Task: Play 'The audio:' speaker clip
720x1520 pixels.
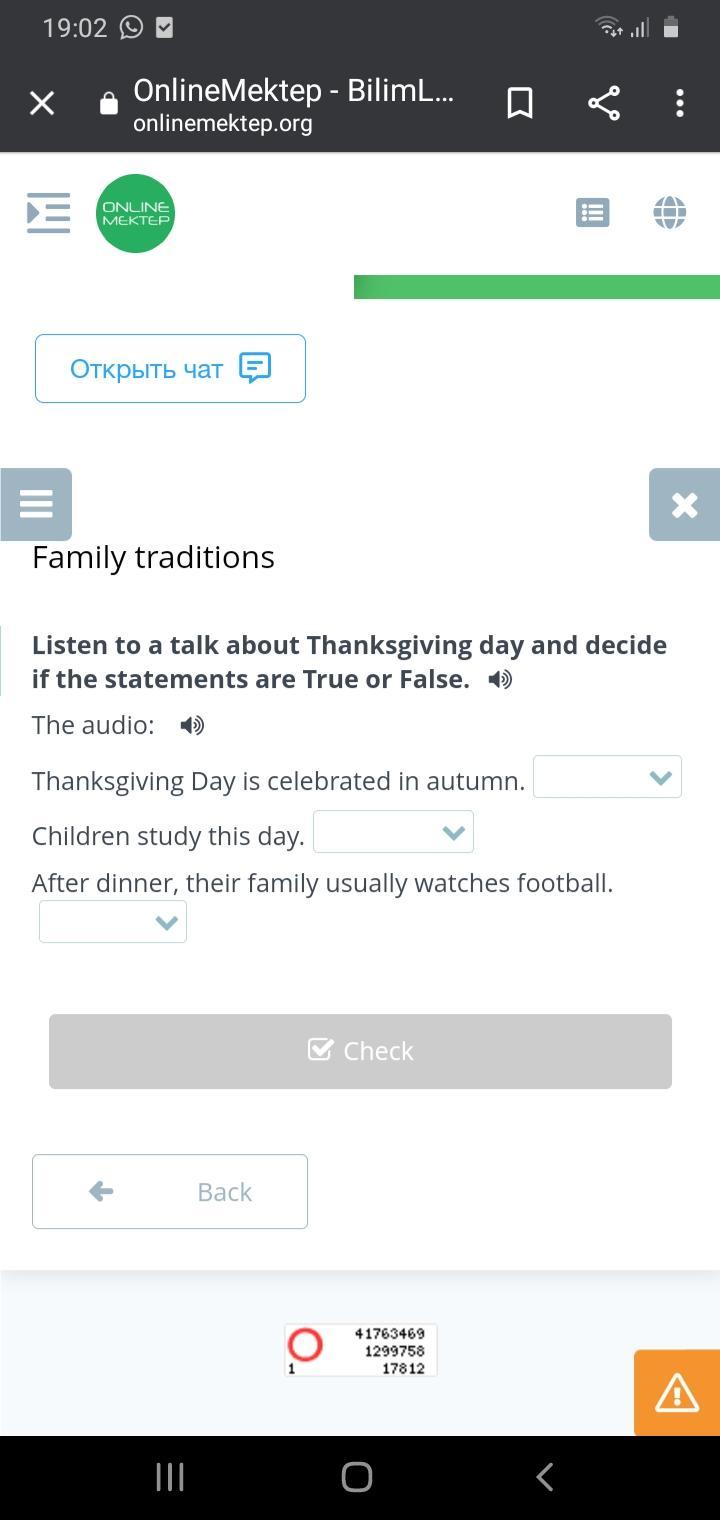Action: click(x=192, y=726)
